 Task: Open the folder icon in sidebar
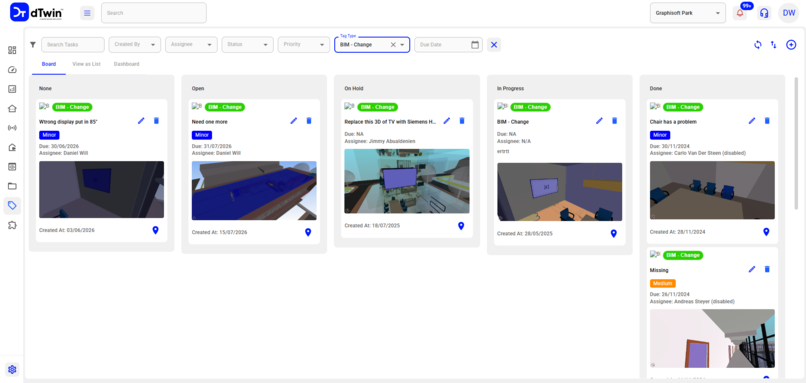coord(12,186)
